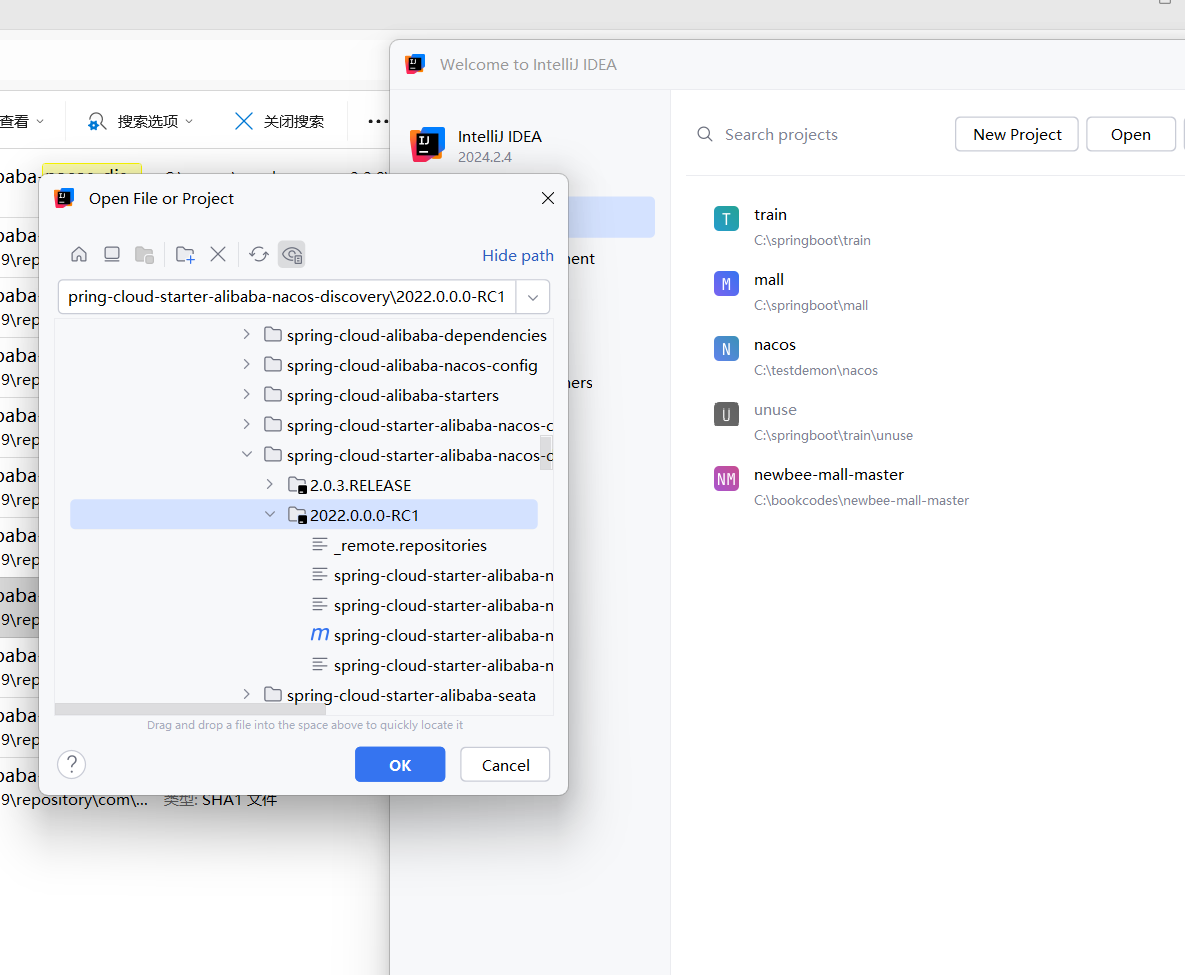Viewport: 1185px width, 975px height.
Task: Close the Open File or Project dialog
Action: [548, 198]
